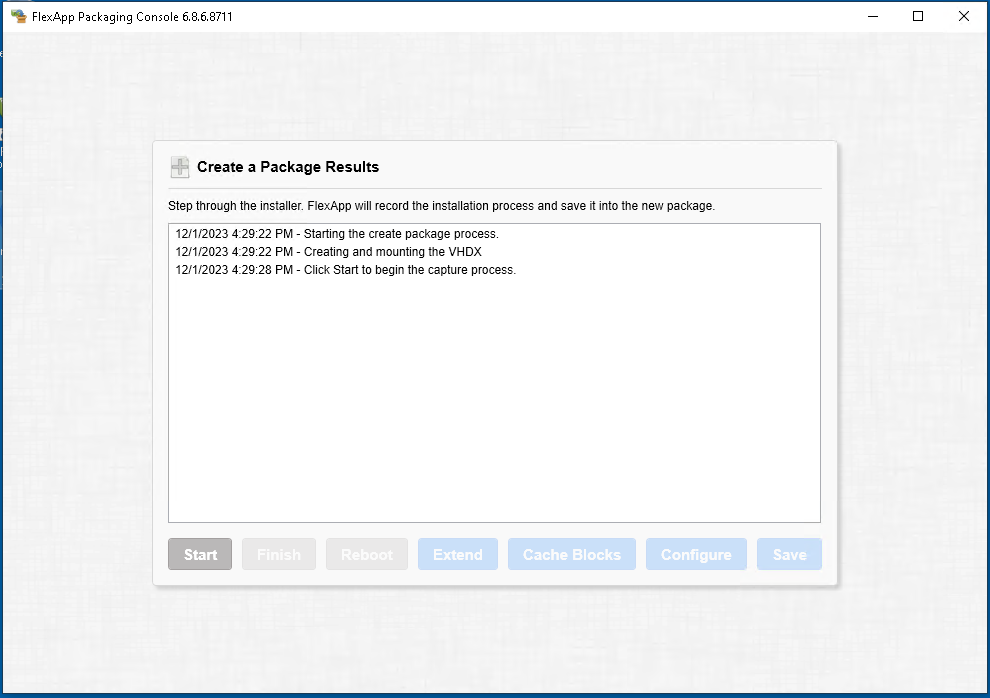The height and width of the screenshot is (698, 990).
Task: Click the Extend button
Action: tap(458, 554)
